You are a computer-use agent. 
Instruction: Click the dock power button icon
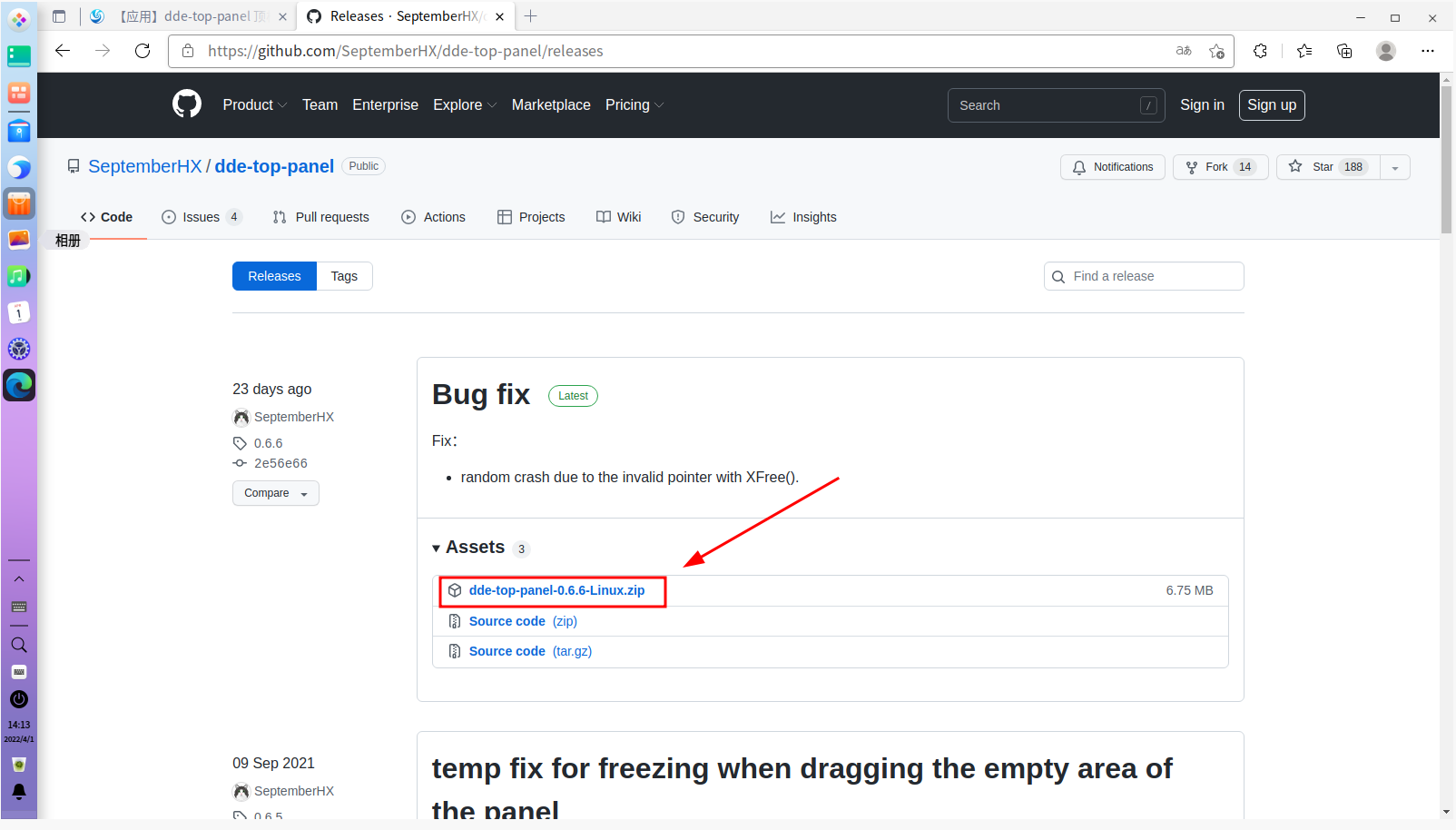point(19,699)
